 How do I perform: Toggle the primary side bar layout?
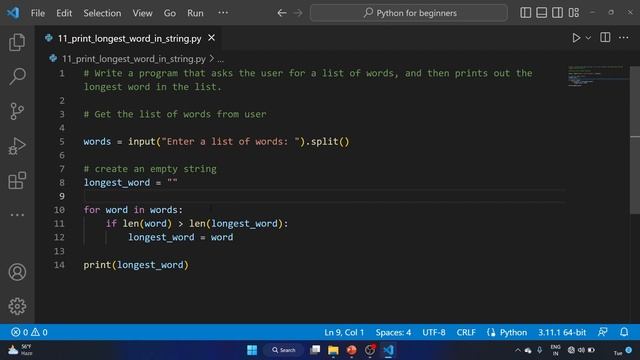526,13
